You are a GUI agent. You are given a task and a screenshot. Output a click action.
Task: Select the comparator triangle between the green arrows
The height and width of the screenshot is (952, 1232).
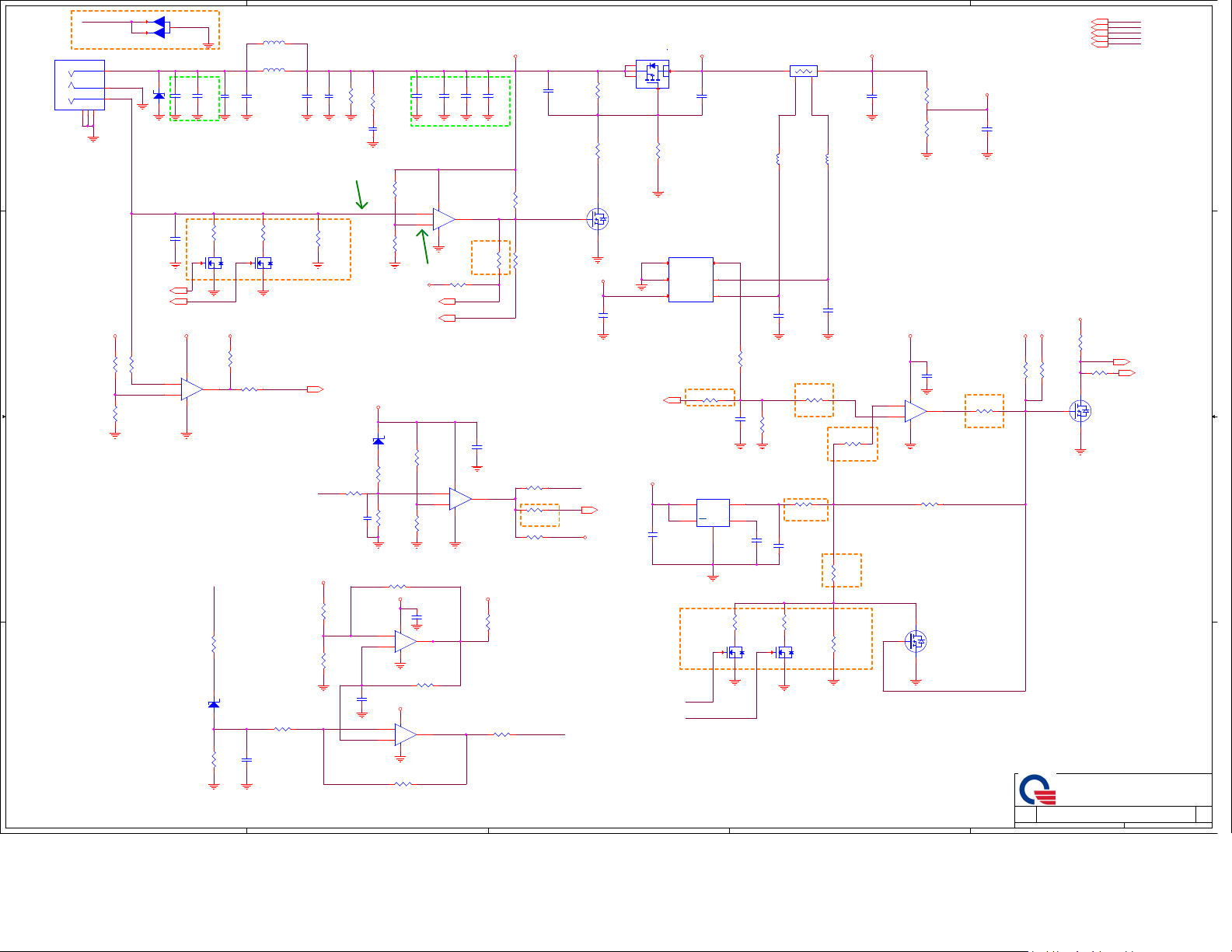click(444, 219)
